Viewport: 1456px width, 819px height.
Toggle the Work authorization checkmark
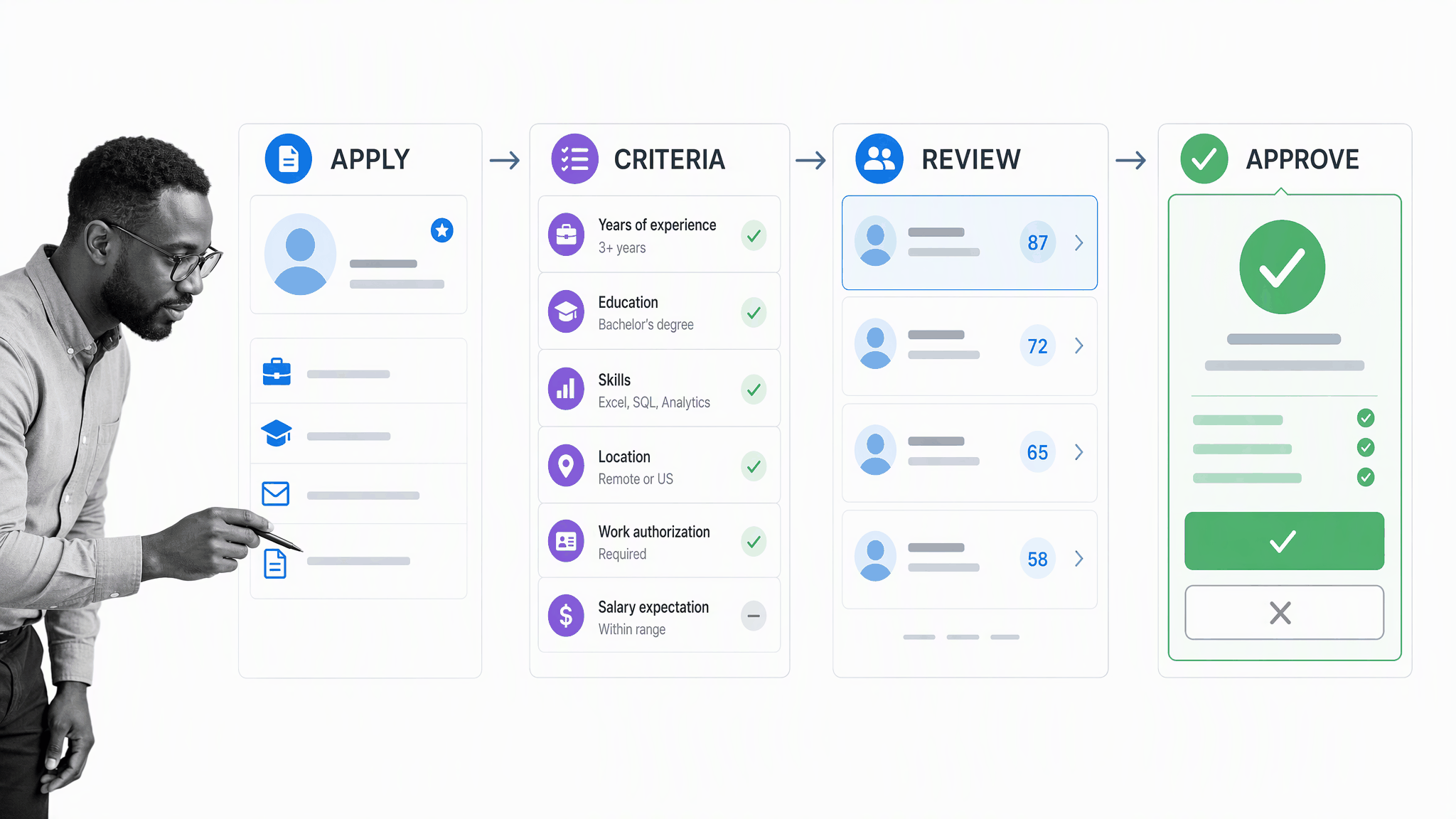point(754,542)
